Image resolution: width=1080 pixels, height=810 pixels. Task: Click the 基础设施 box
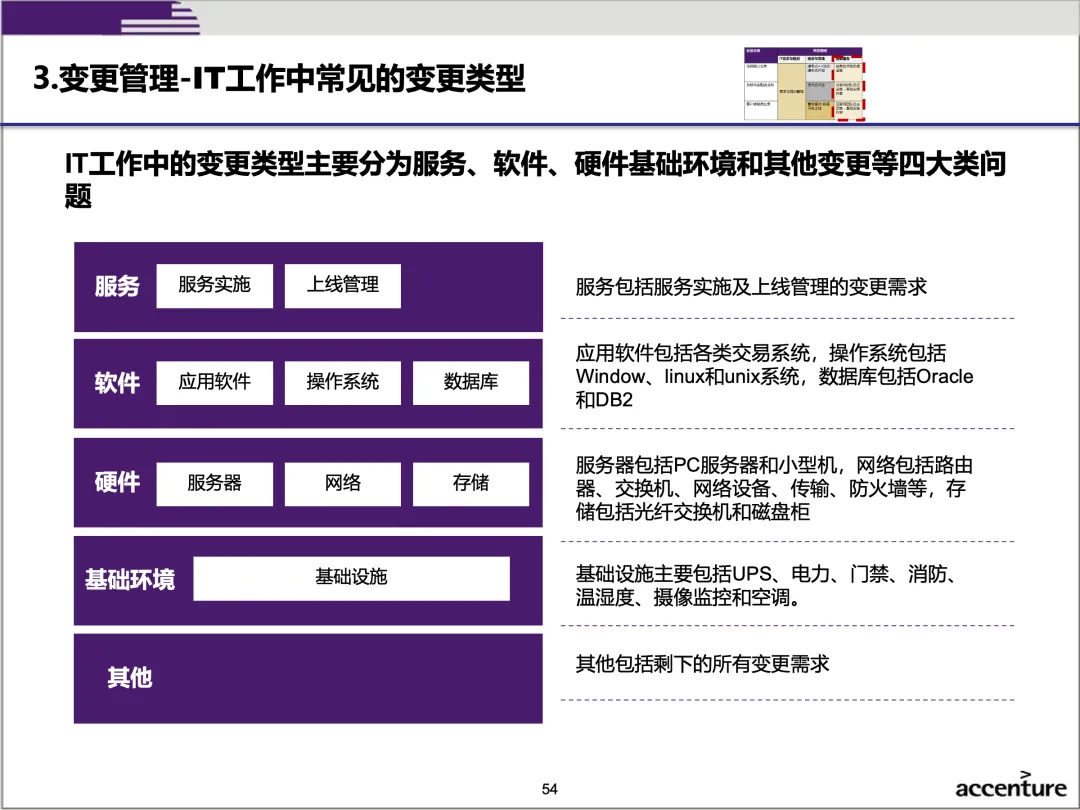[x=351, y=578]
